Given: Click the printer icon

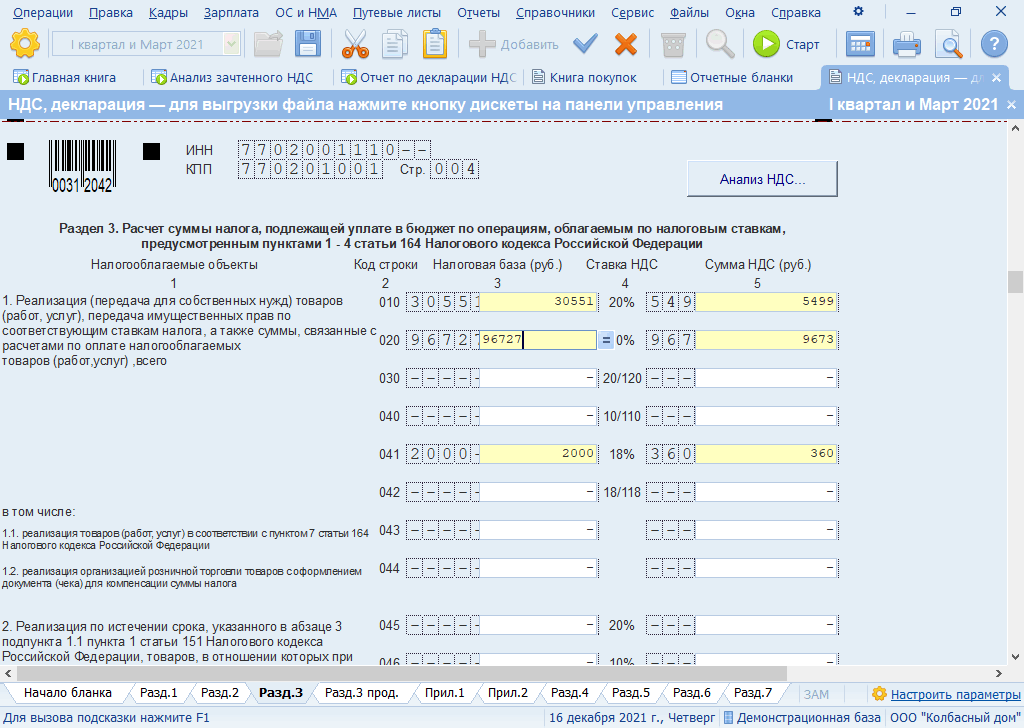Looking at the screenshot, I should coord(906,44).
